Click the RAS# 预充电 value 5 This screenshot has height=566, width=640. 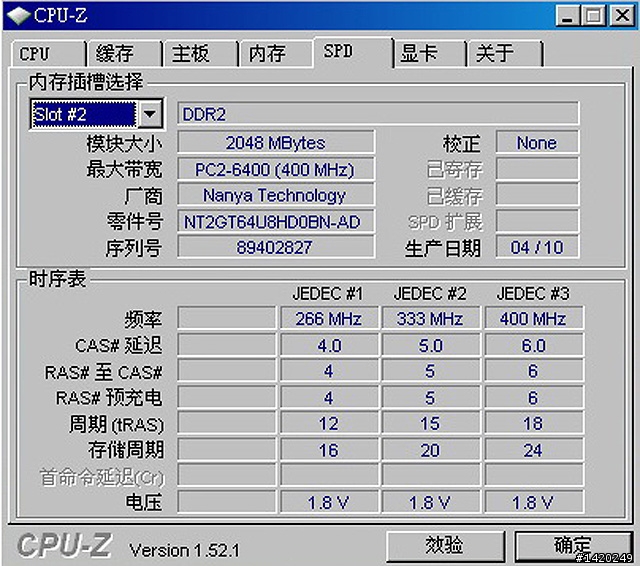point(431,397)
